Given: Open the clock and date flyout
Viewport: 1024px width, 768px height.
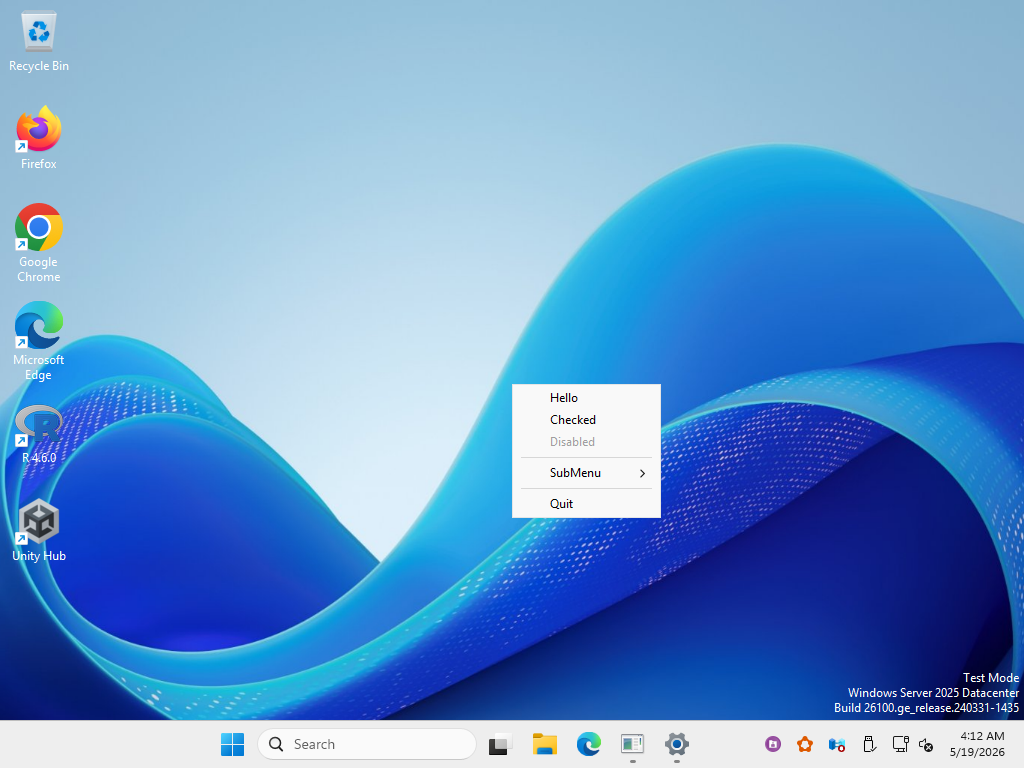Looking at the screenshot, I should tap(977, 744).
